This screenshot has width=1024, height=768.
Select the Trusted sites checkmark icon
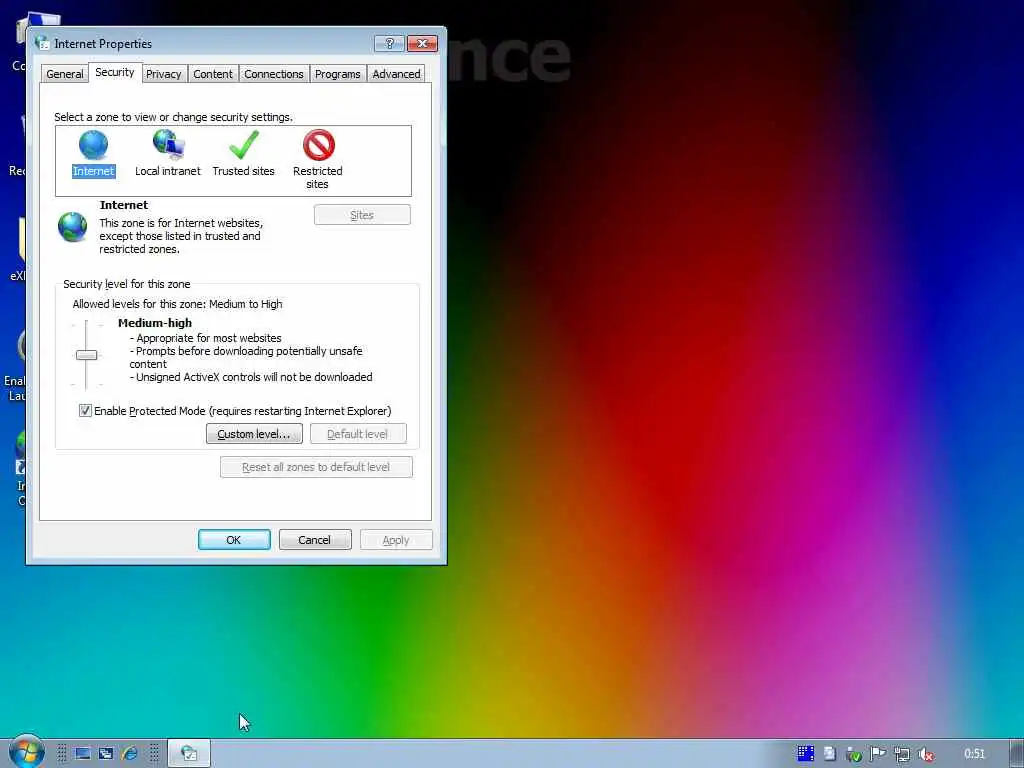(244, 145)
